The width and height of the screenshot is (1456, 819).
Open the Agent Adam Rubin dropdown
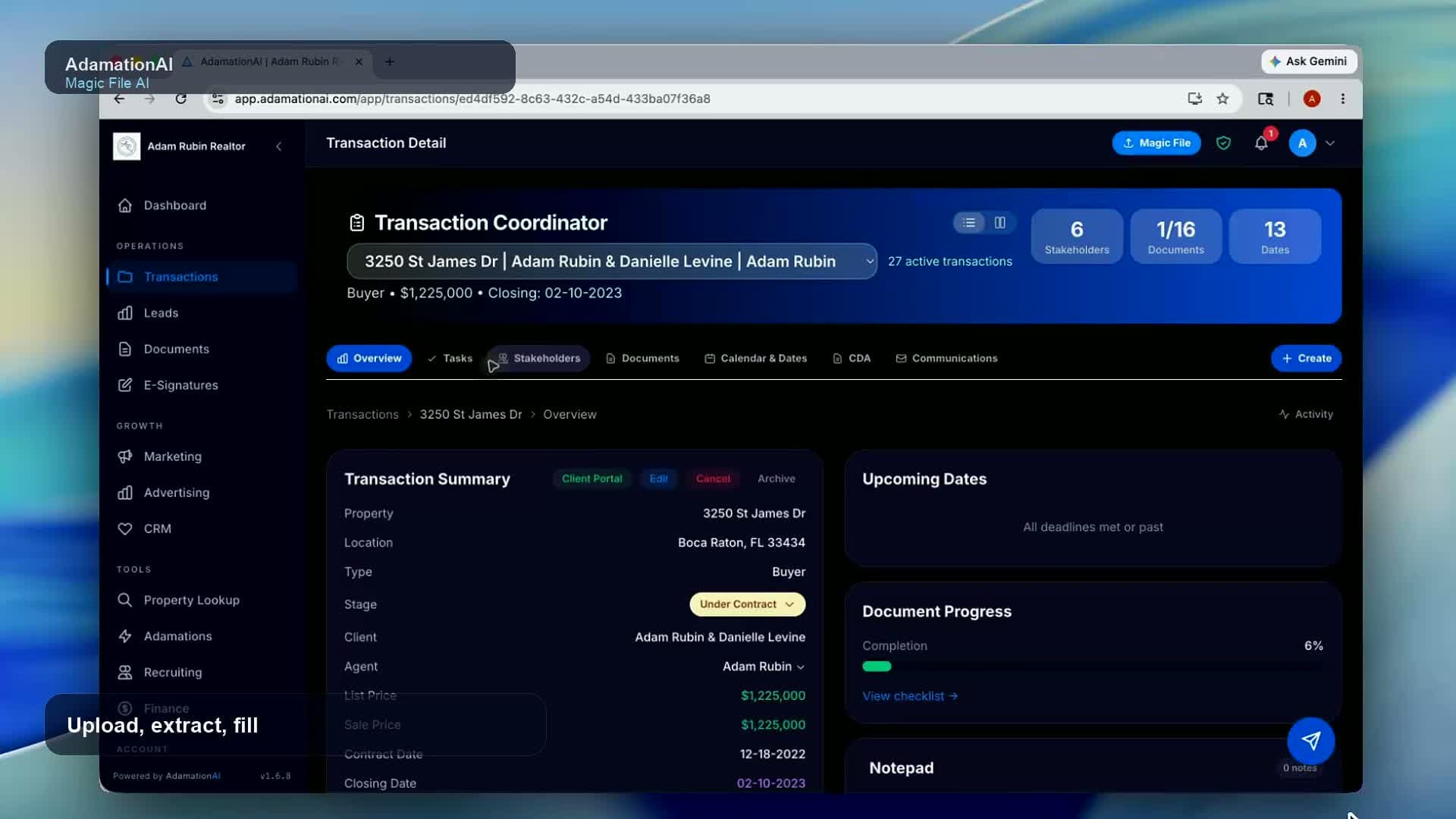[764, 667]
